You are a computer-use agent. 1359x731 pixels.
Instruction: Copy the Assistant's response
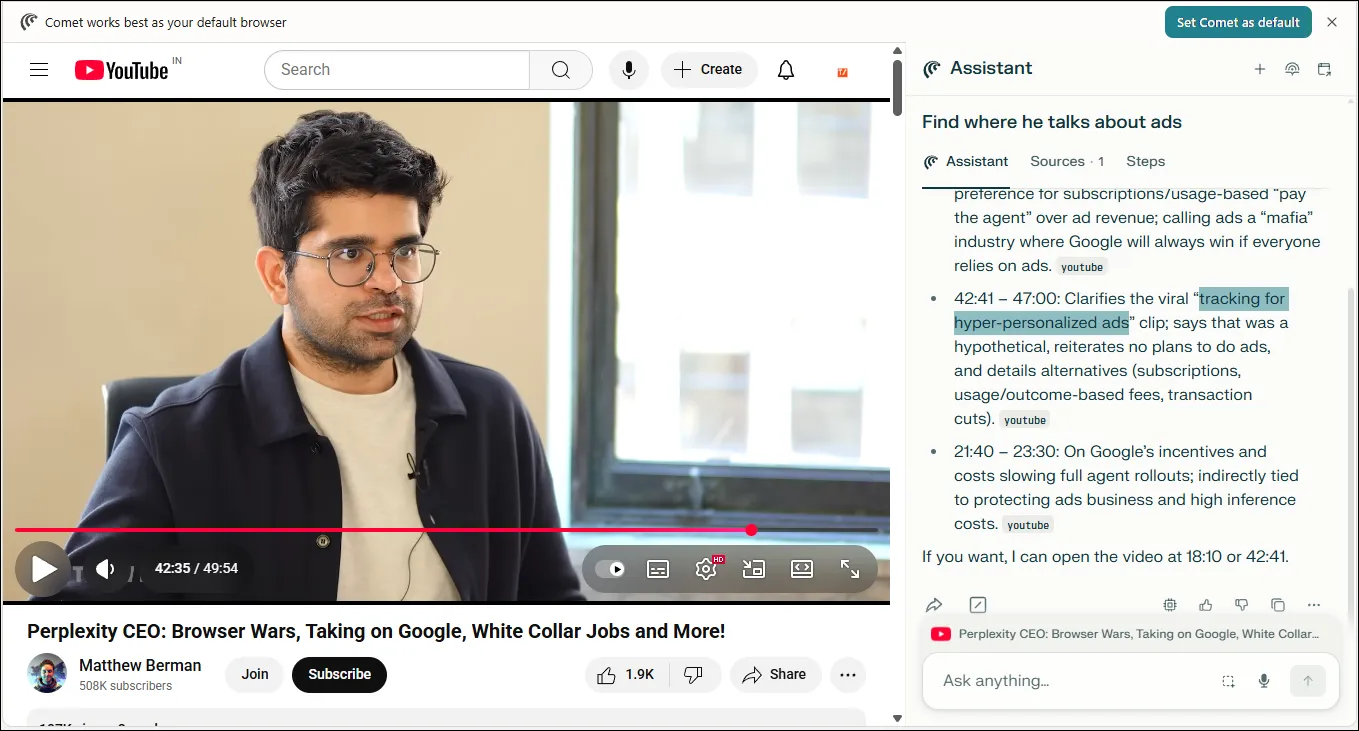tap(1277, 605)
